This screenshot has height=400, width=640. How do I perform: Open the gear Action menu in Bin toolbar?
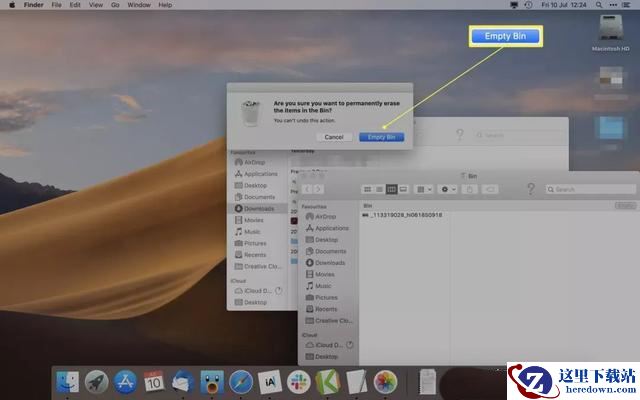coord(448,189)
